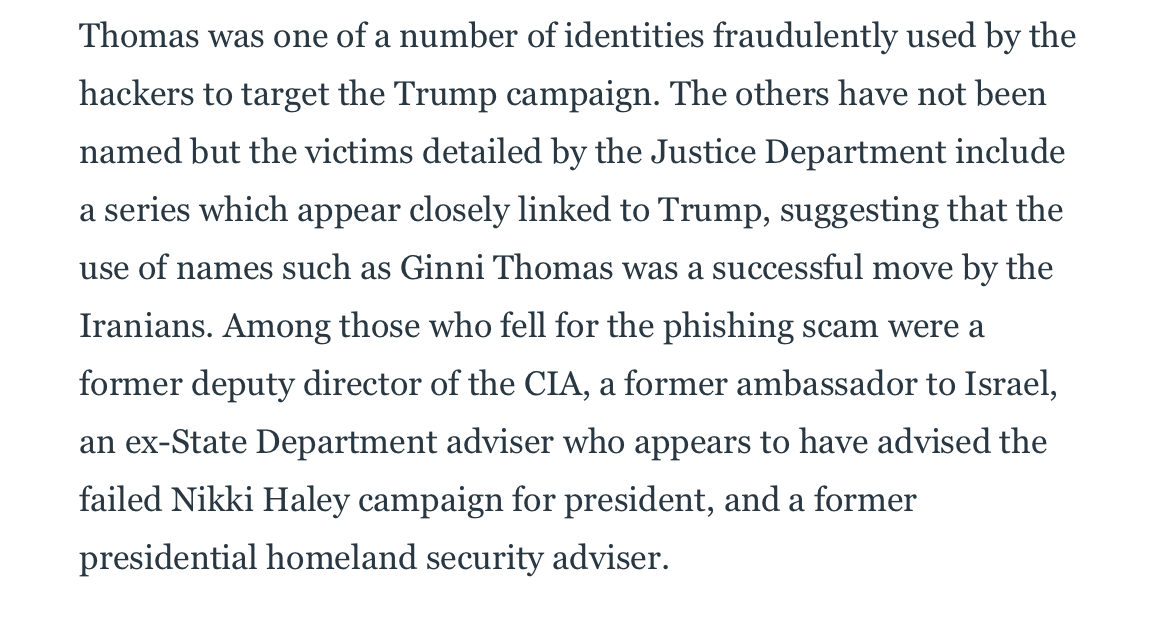Click the word "Israel" in the paragraph
Image resolution: width=1150 pixels, height=627 pixels.
[x=1010, y=384]
